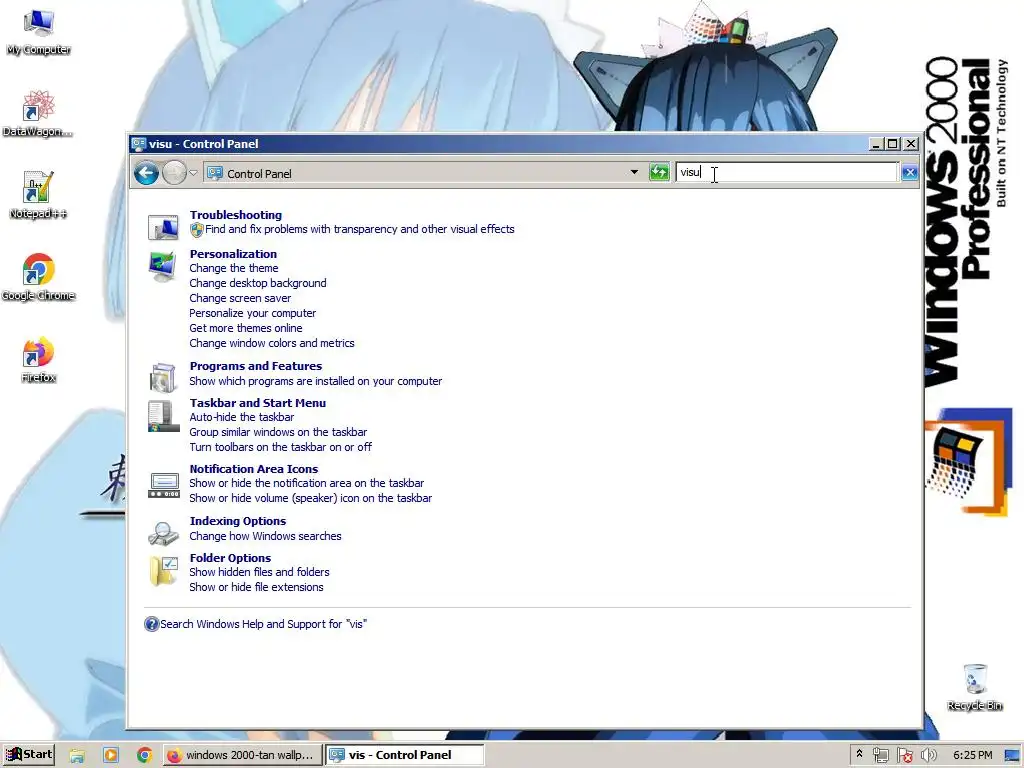Viewport: 1024px width, 768px height.
Task: Open Show or hide the notification area link
Action: click(307, 483)
